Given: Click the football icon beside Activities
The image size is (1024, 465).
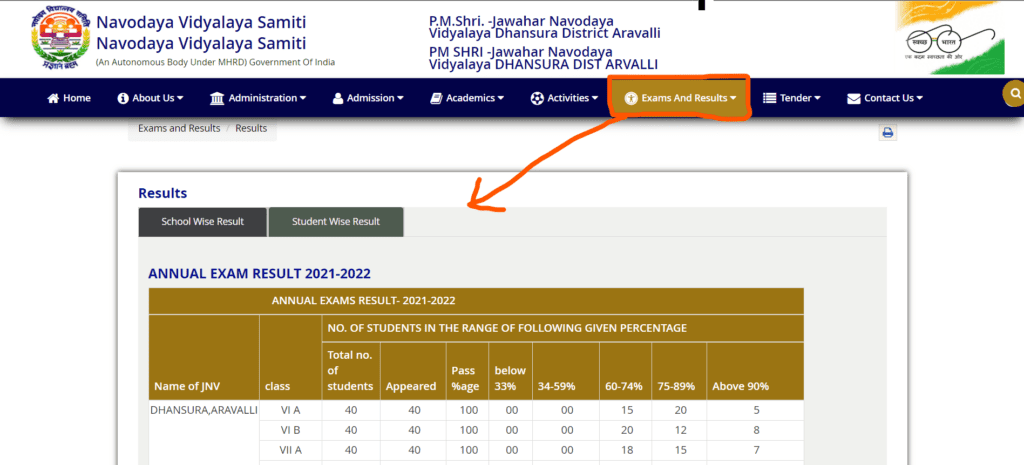Looking at the screenshot, I should pos(537,98).
